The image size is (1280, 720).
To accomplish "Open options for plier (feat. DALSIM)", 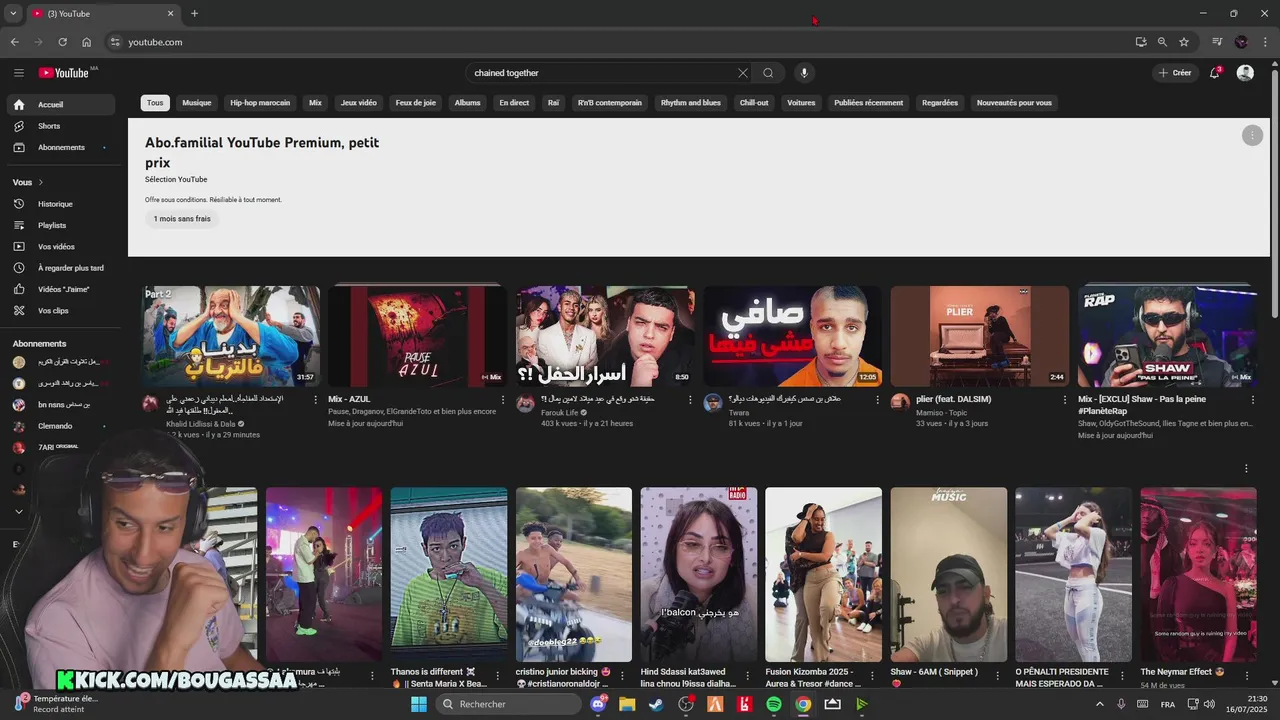I will 1065,400.
